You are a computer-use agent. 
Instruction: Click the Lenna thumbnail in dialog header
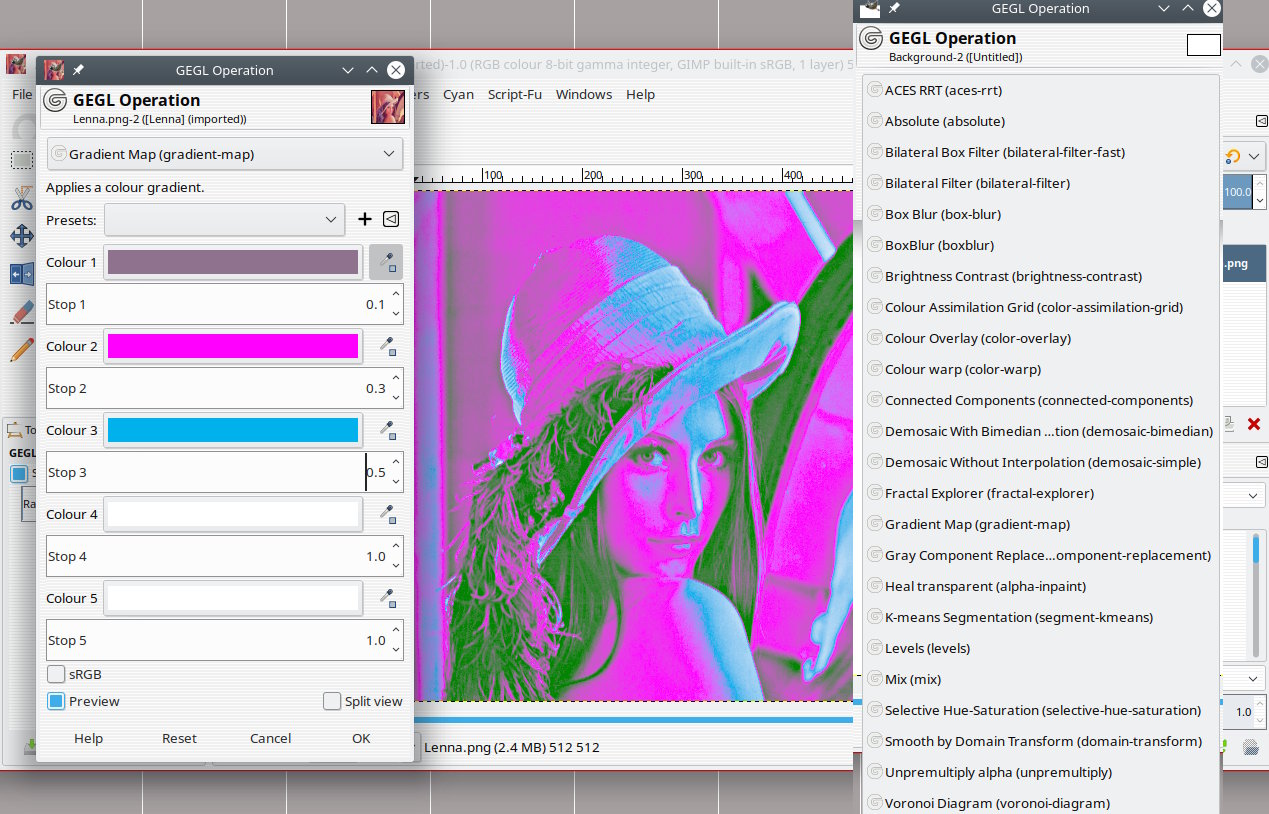[387, 106]
